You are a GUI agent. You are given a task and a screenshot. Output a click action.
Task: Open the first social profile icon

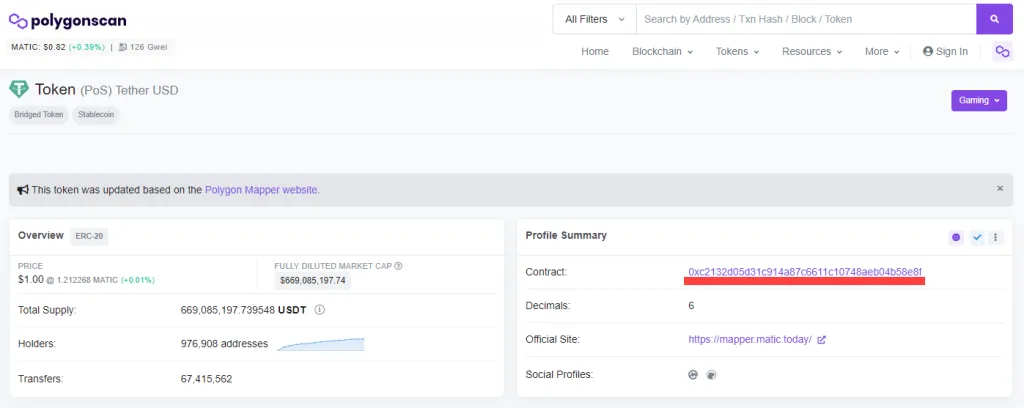[693, 375]
